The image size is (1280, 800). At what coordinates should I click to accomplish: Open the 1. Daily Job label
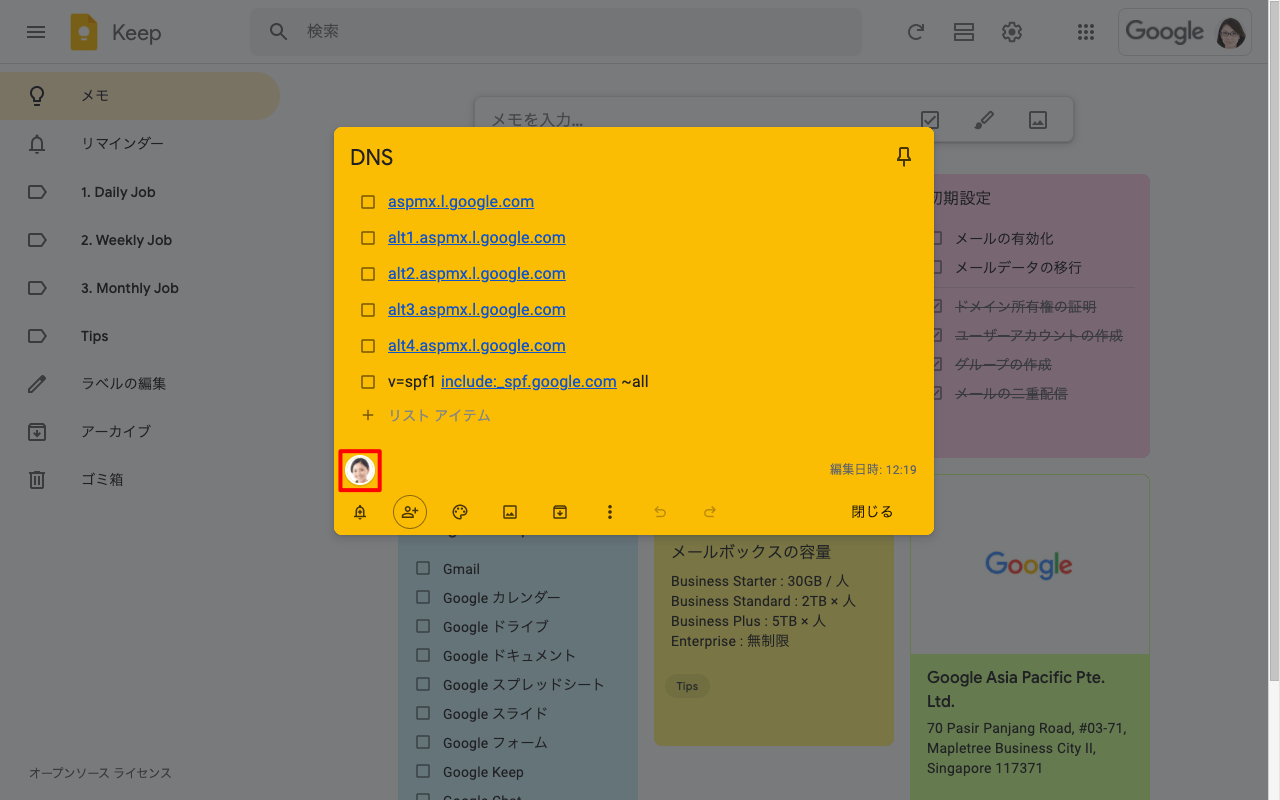coord(140,192)
